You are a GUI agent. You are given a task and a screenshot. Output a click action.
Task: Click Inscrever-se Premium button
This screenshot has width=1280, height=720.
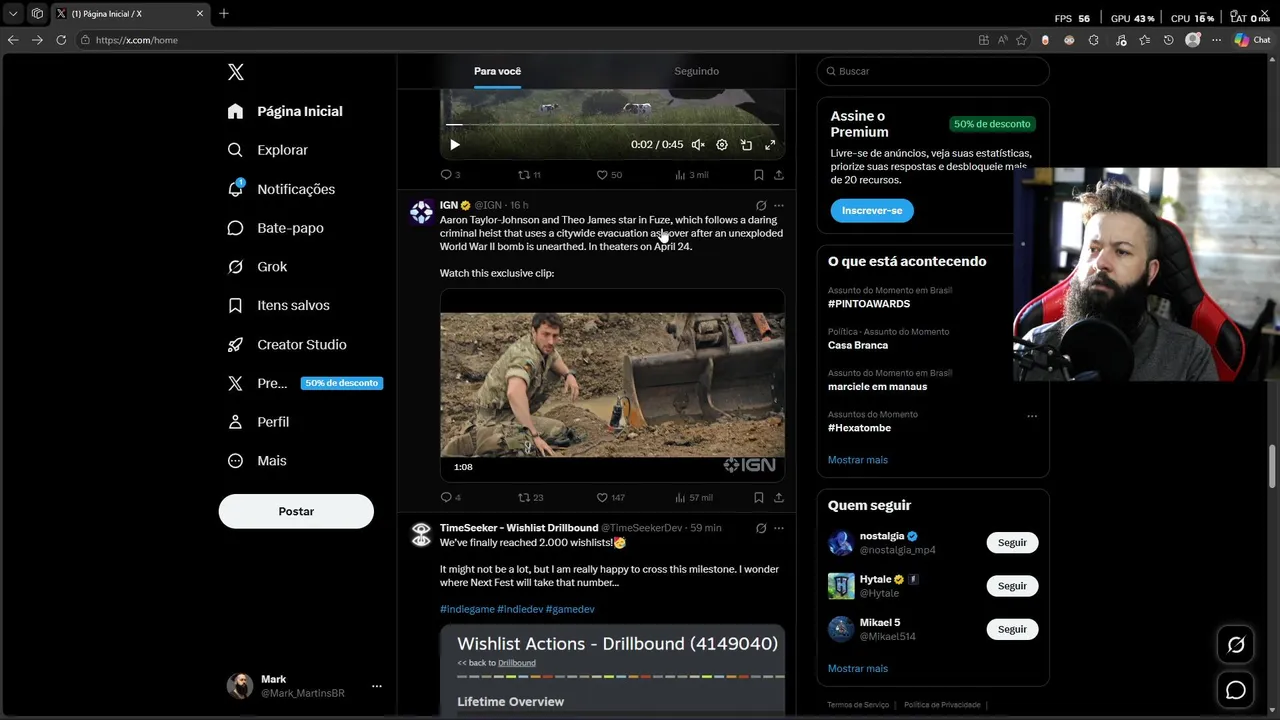click(x=871, y=211)
